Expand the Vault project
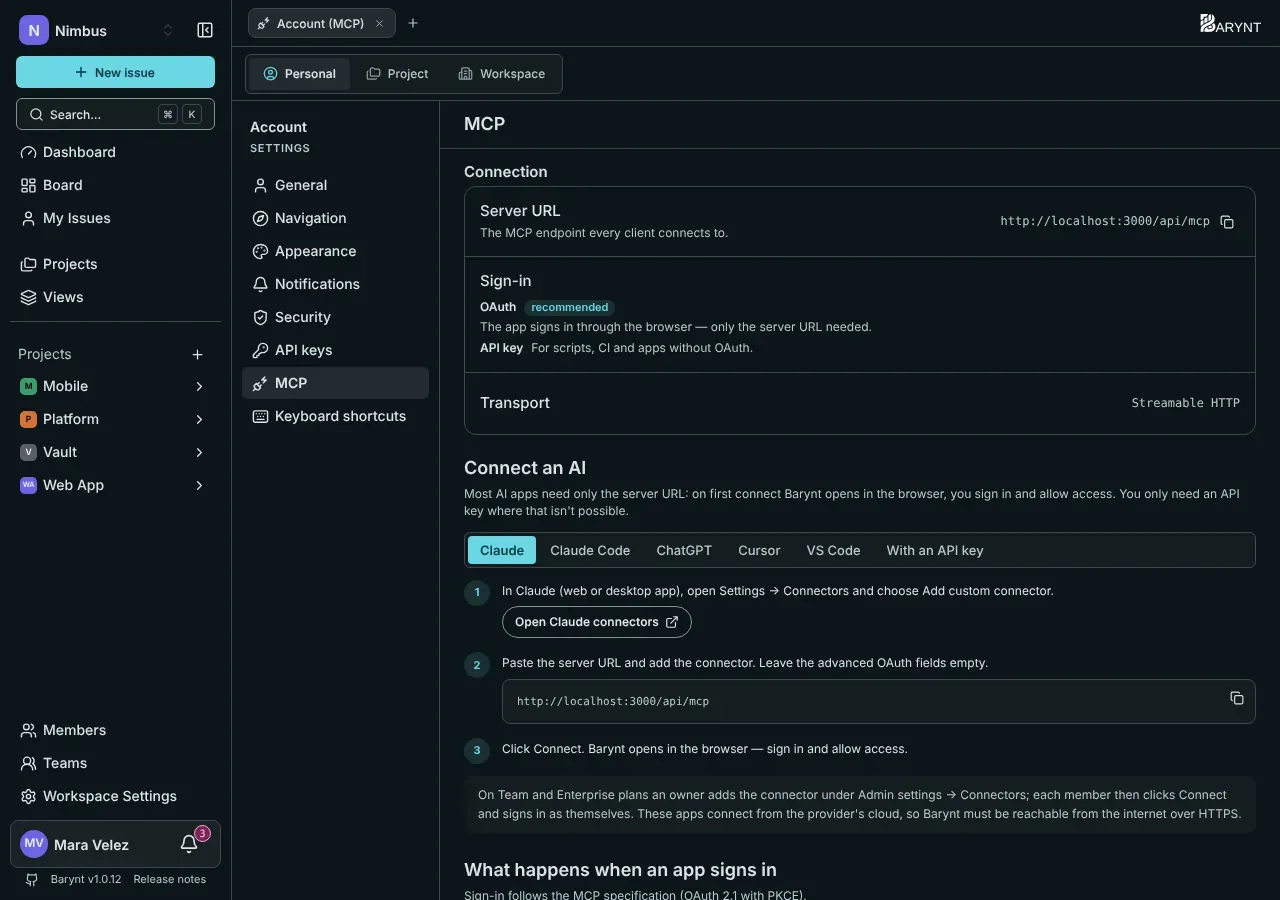The width and height of the screenshot is (1280, 900). pos(199,452)
